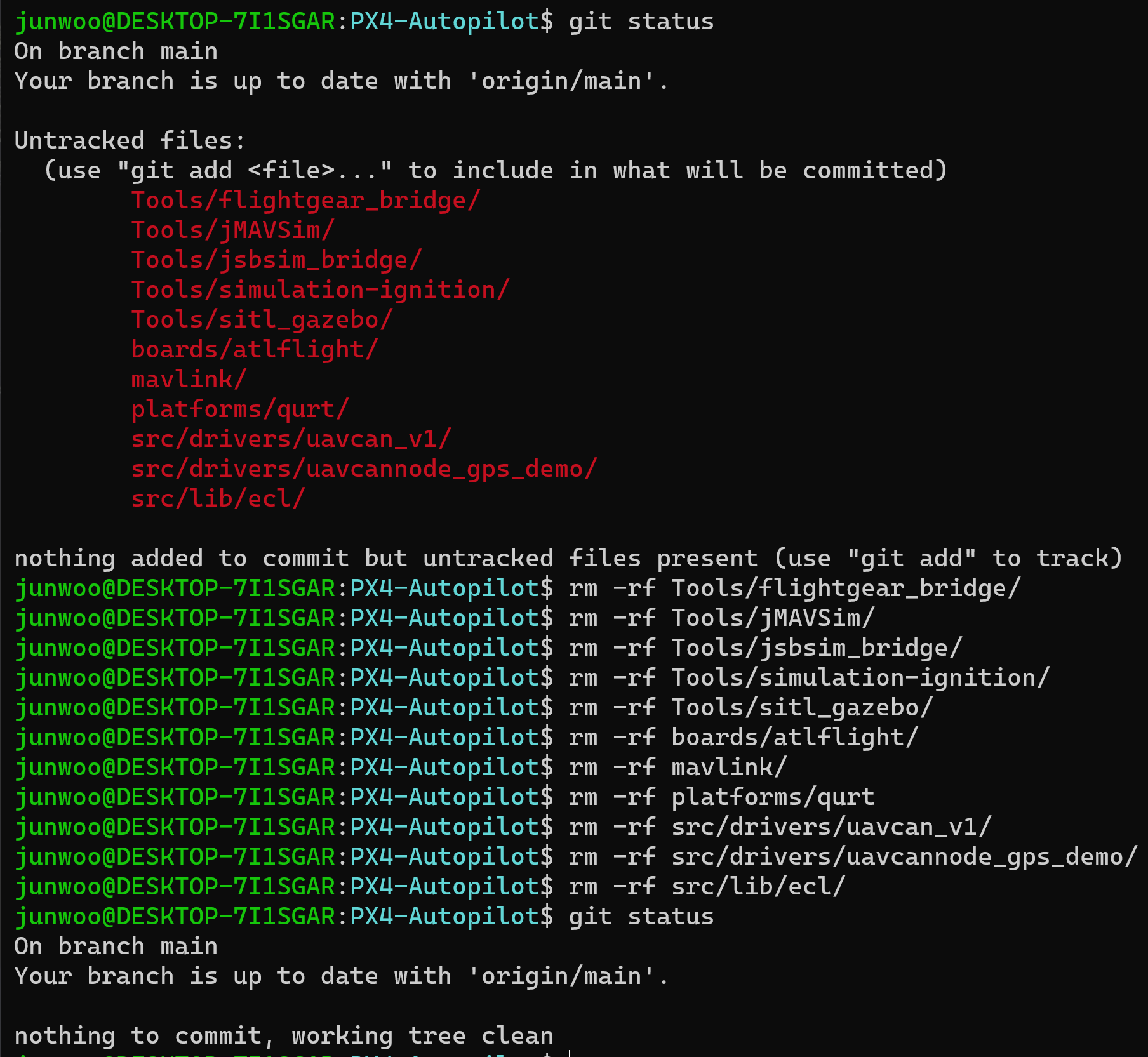The width and height of the screenshot is (1148, 1057).
Task: Click 'nothing to commit, working tree clean' text
Action: (284, 1036)
